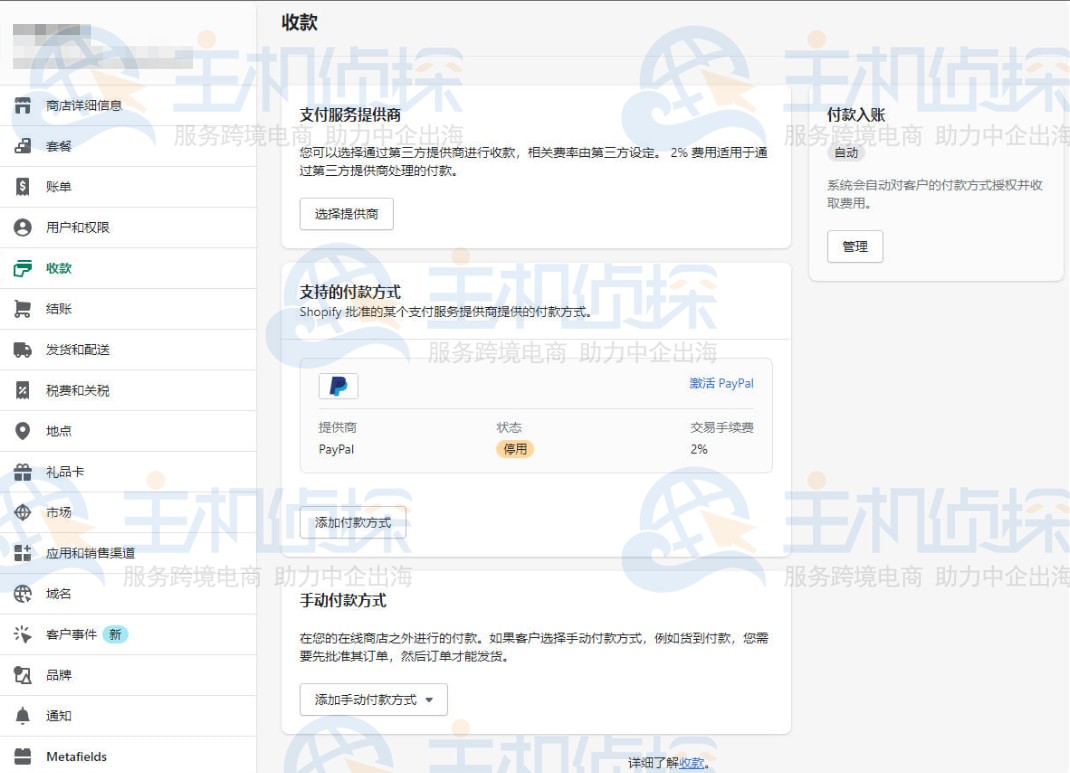Click the 选择提供商 button
This screenshot has height=773, width=1070.
pyautogui.click(x=345, y=214)
